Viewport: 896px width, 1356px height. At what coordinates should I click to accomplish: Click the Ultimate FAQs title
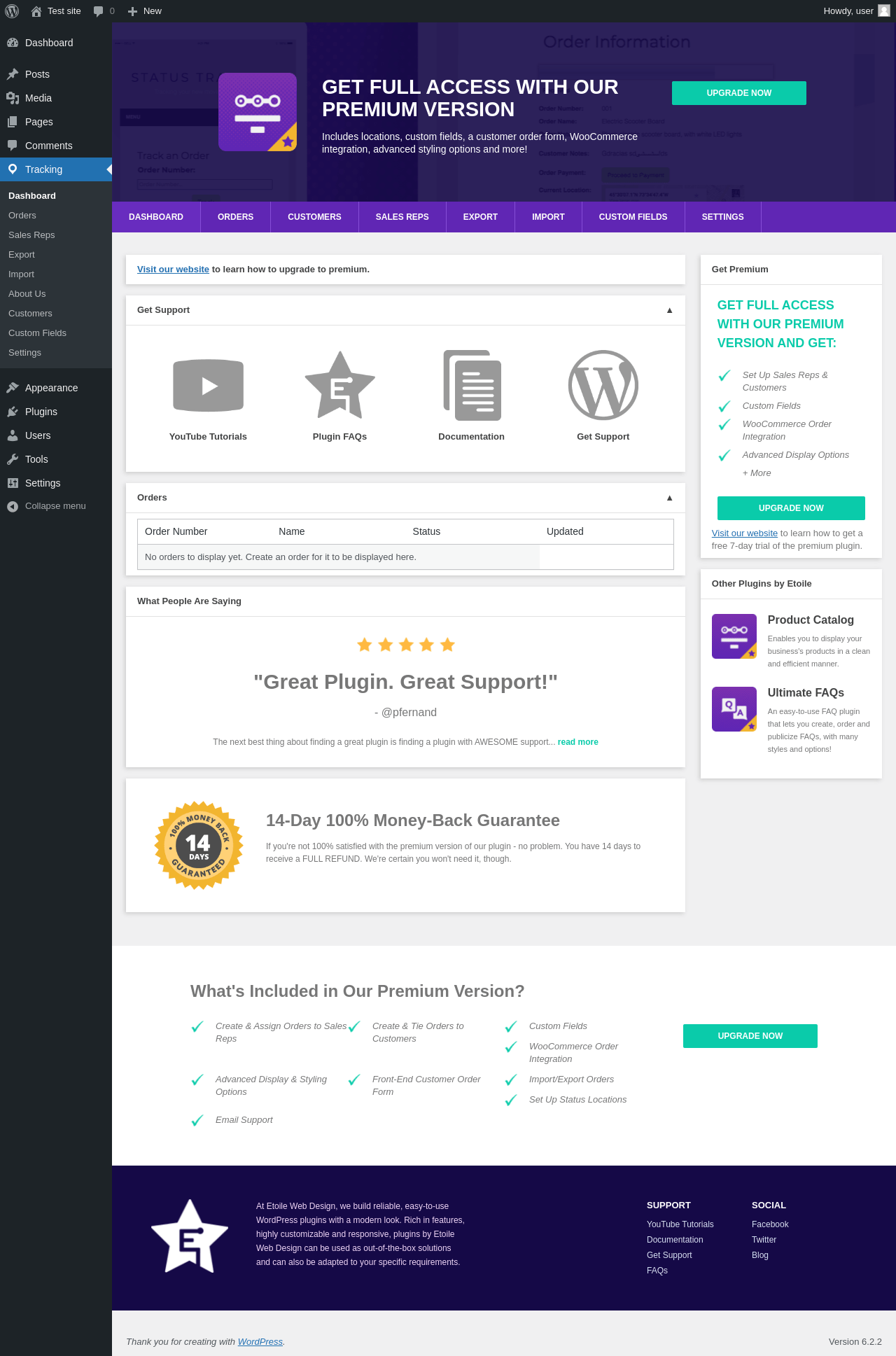point(806,693)
